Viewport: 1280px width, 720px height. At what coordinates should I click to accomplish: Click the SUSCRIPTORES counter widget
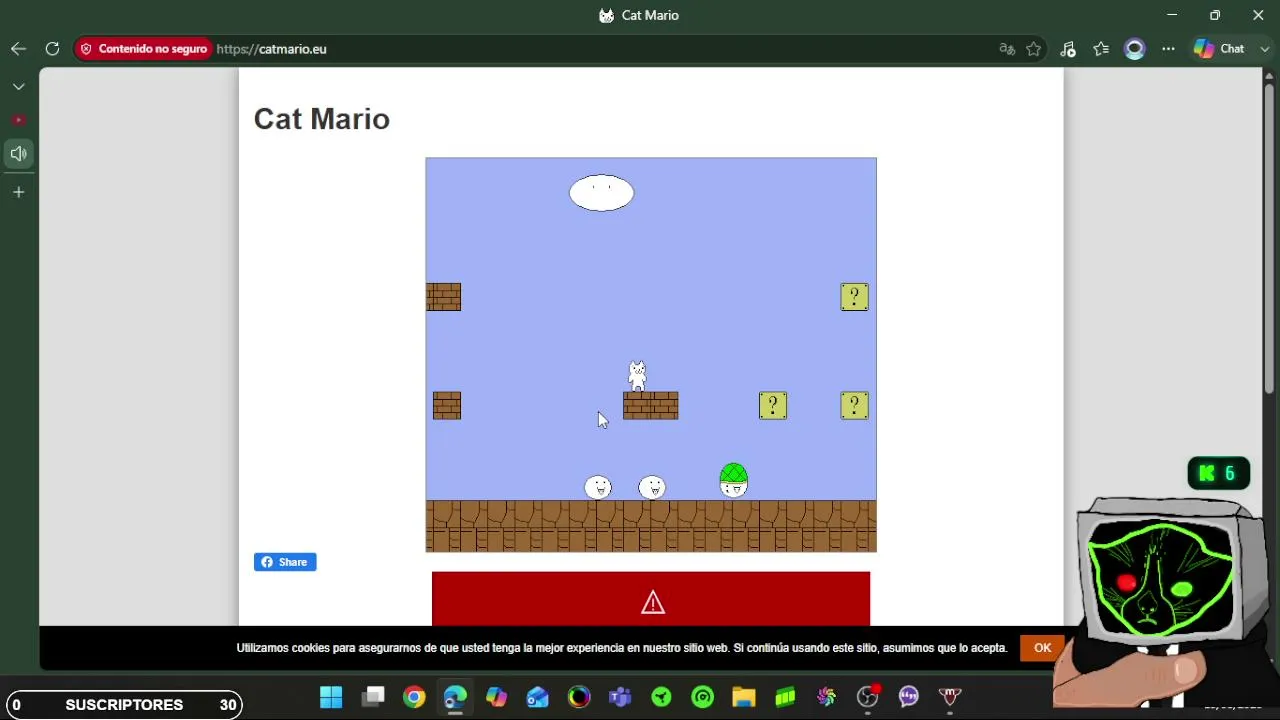[124, 705]
